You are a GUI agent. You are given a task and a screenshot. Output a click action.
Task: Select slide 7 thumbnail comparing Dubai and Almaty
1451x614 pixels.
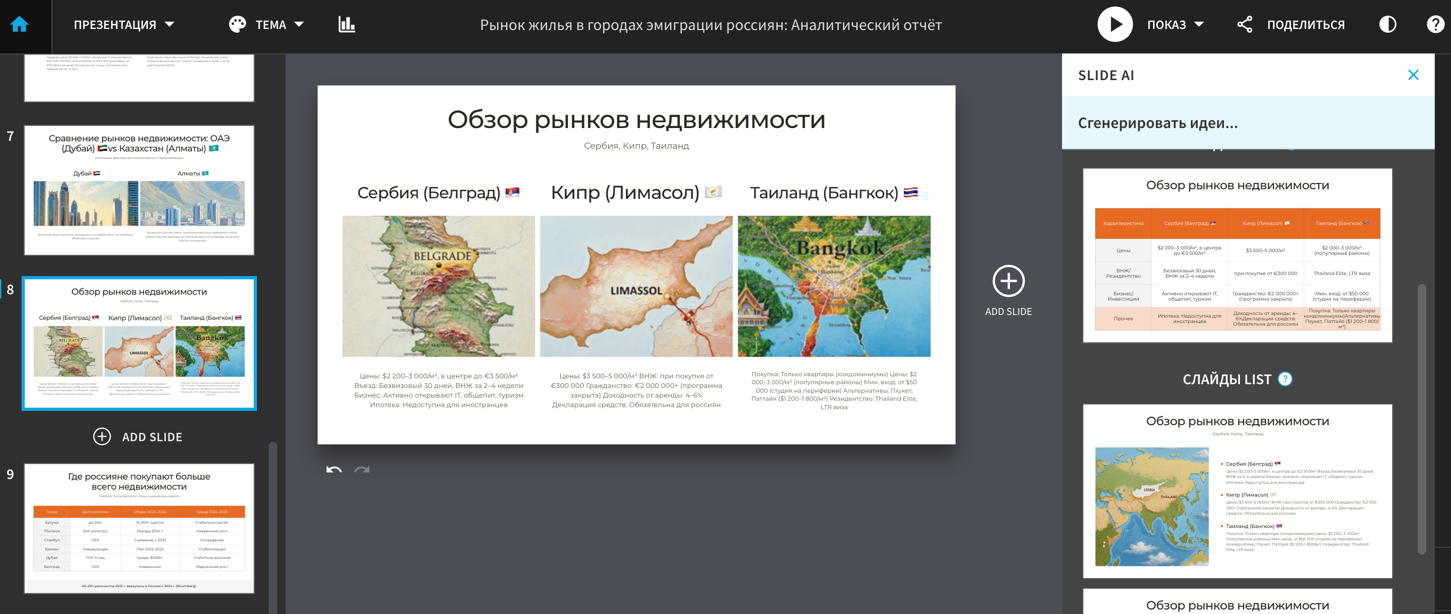point(139,190)
